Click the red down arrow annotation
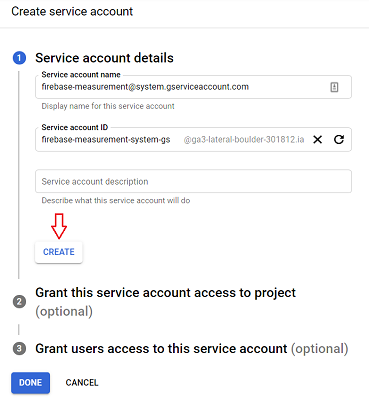The width and height of the screenshot is (369, 400). point(59,226)
